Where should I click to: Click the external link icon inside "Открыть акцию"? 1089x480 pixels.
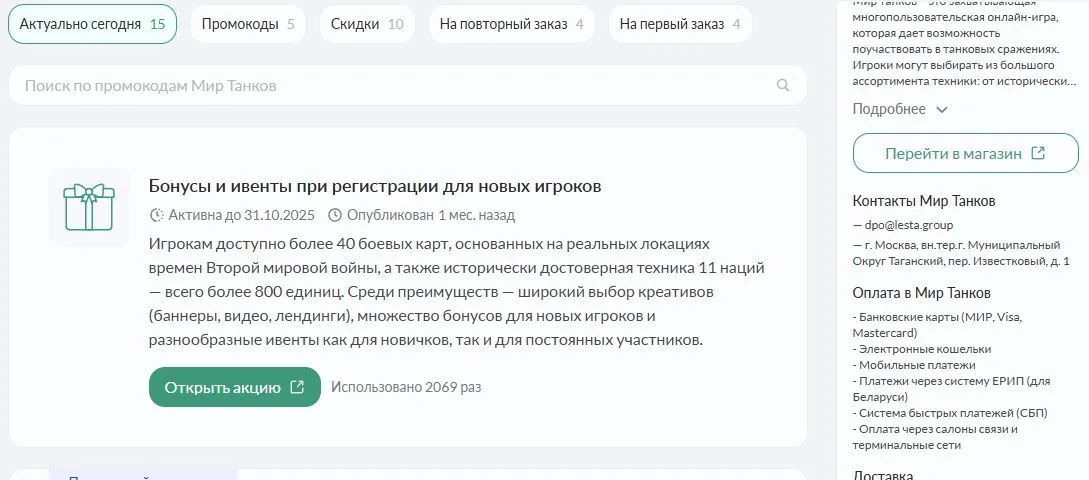297,388
